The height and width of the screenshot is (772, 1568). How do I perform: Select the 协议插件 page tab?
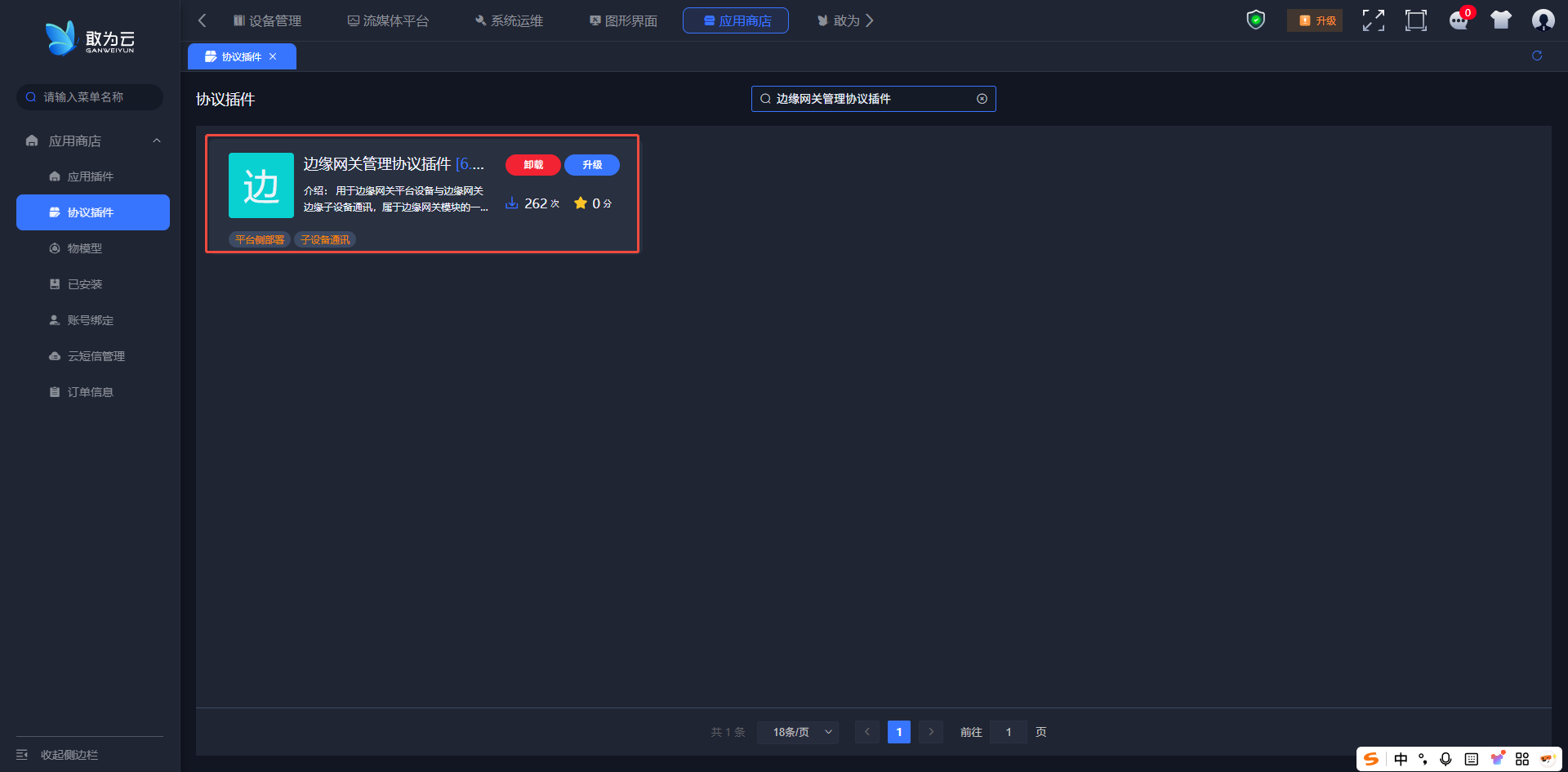click(x=242, y=56)
